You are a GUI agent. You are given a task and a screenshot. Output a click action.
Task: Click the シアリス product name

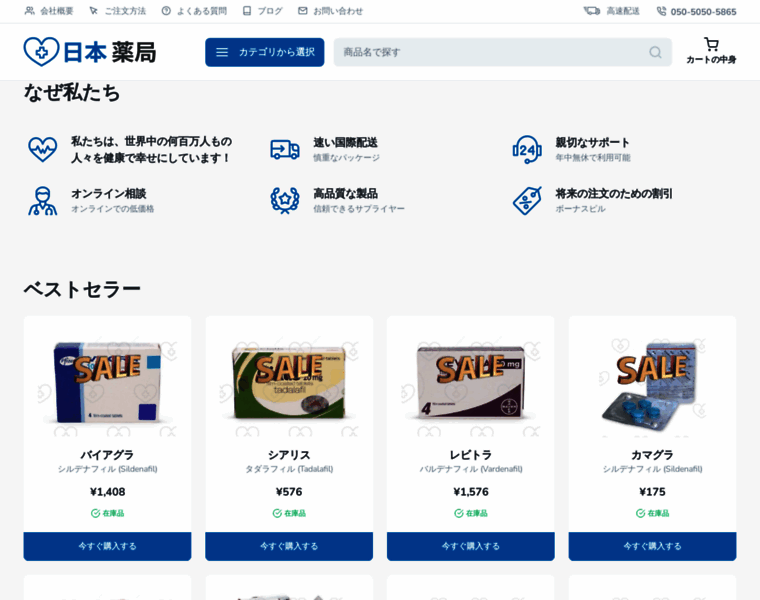[289, 455]
